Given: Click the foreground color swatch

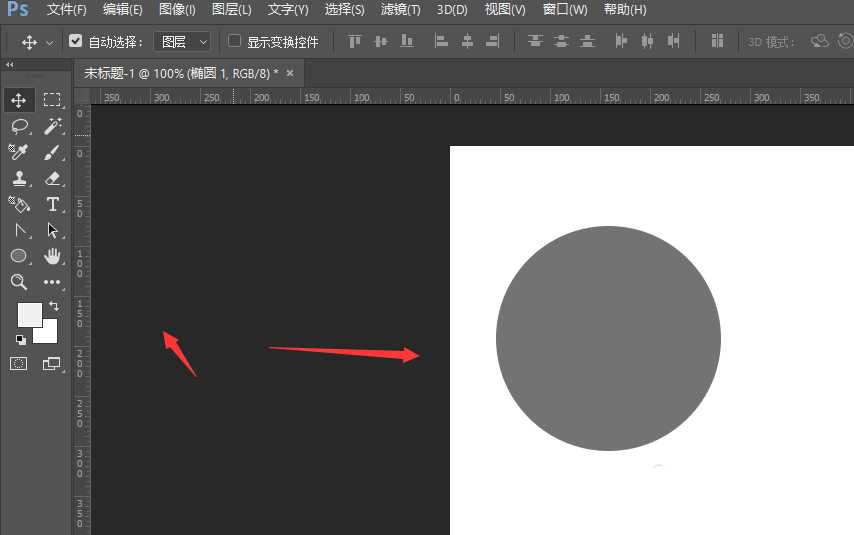Looking at the screenshot, I should [29, 314].
